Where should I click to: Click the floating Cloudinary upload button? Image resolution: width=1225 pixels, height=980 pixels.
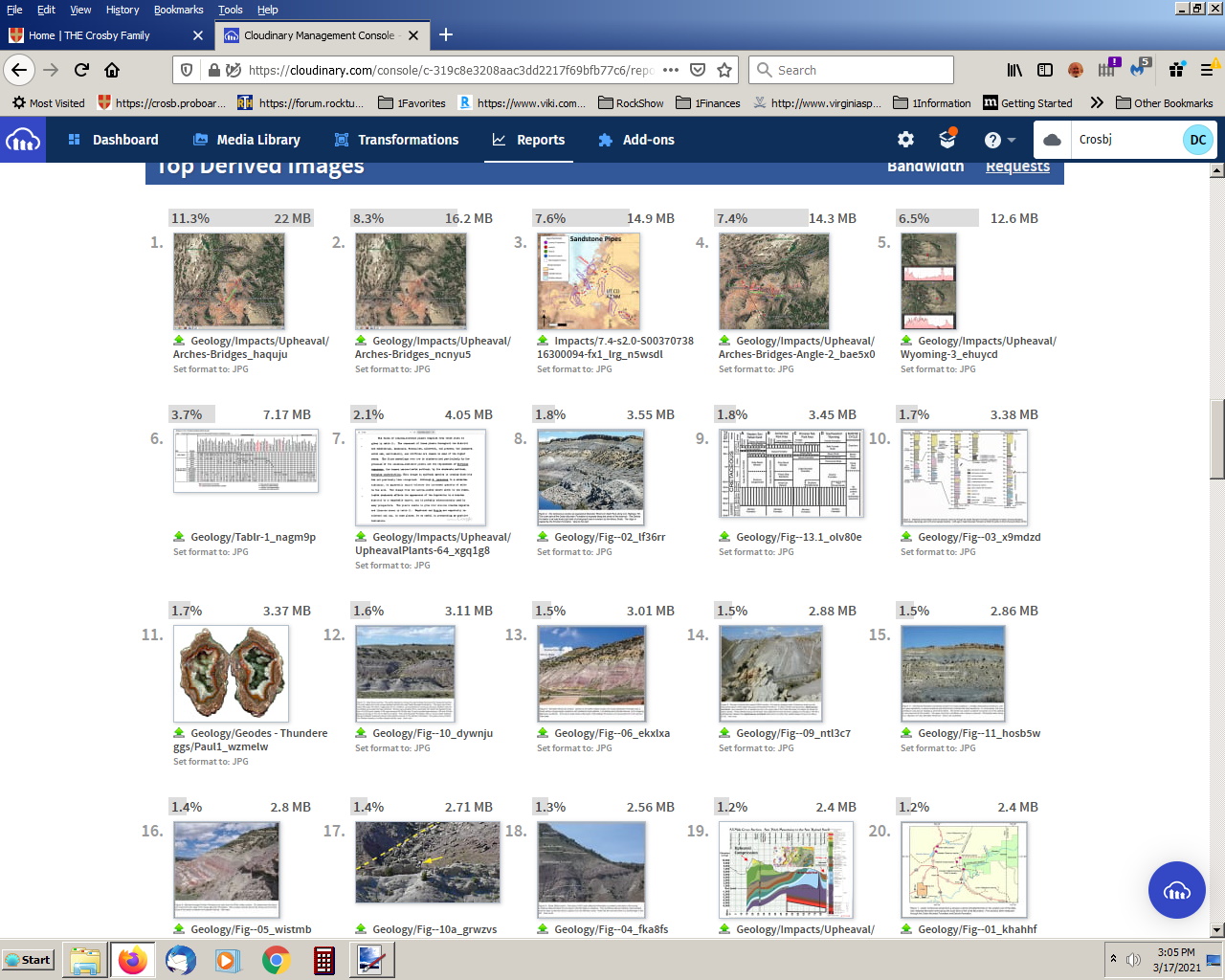click(x=1176, y=890)
